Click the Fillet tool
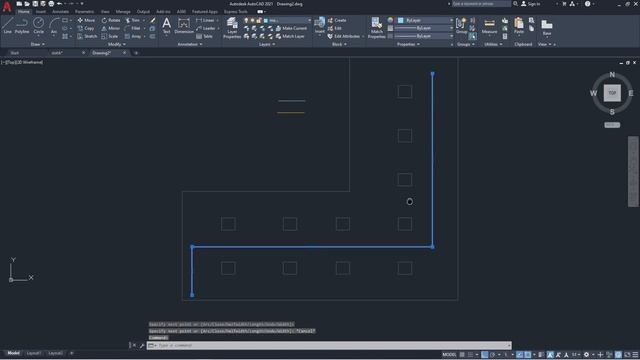The image size is (640, 360). (133, 28)
